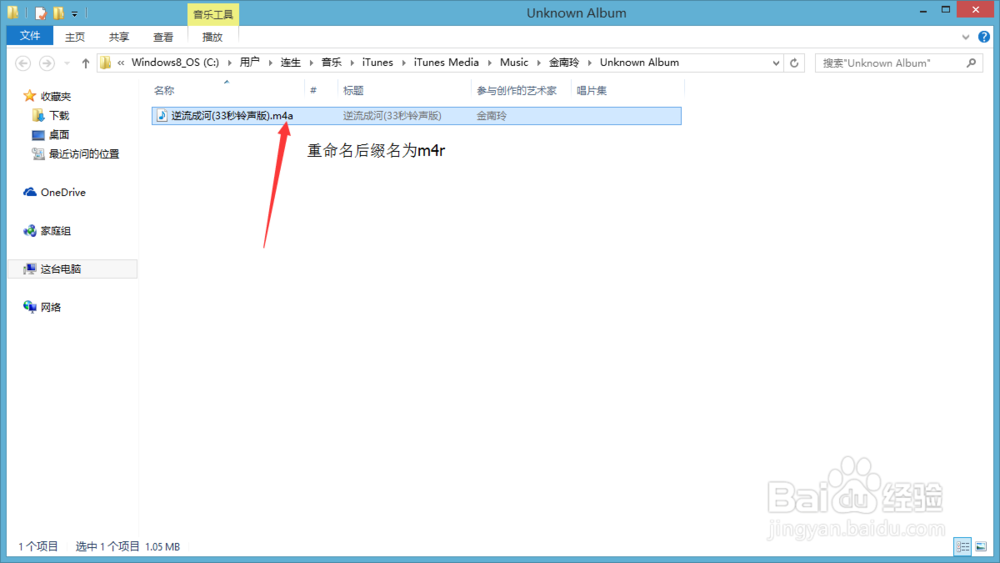
Task: Switch to details view via status bar icon
Action: tap(962, 546)
